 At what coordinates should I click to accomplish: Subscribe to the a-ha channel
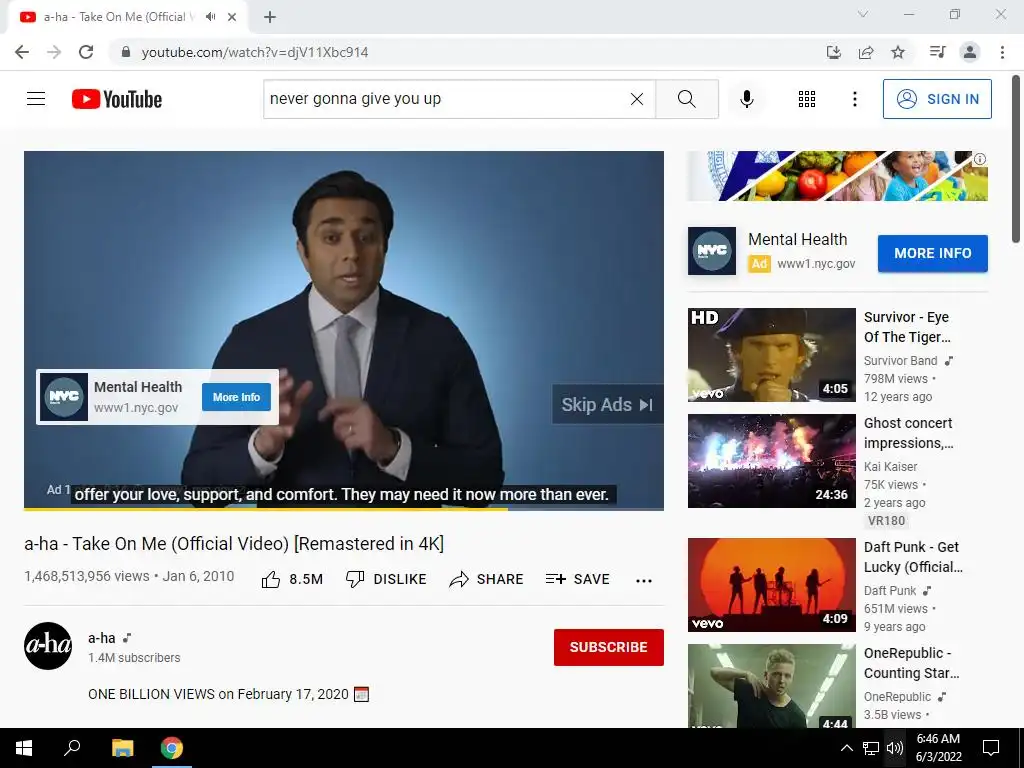[x=609, y=647]
